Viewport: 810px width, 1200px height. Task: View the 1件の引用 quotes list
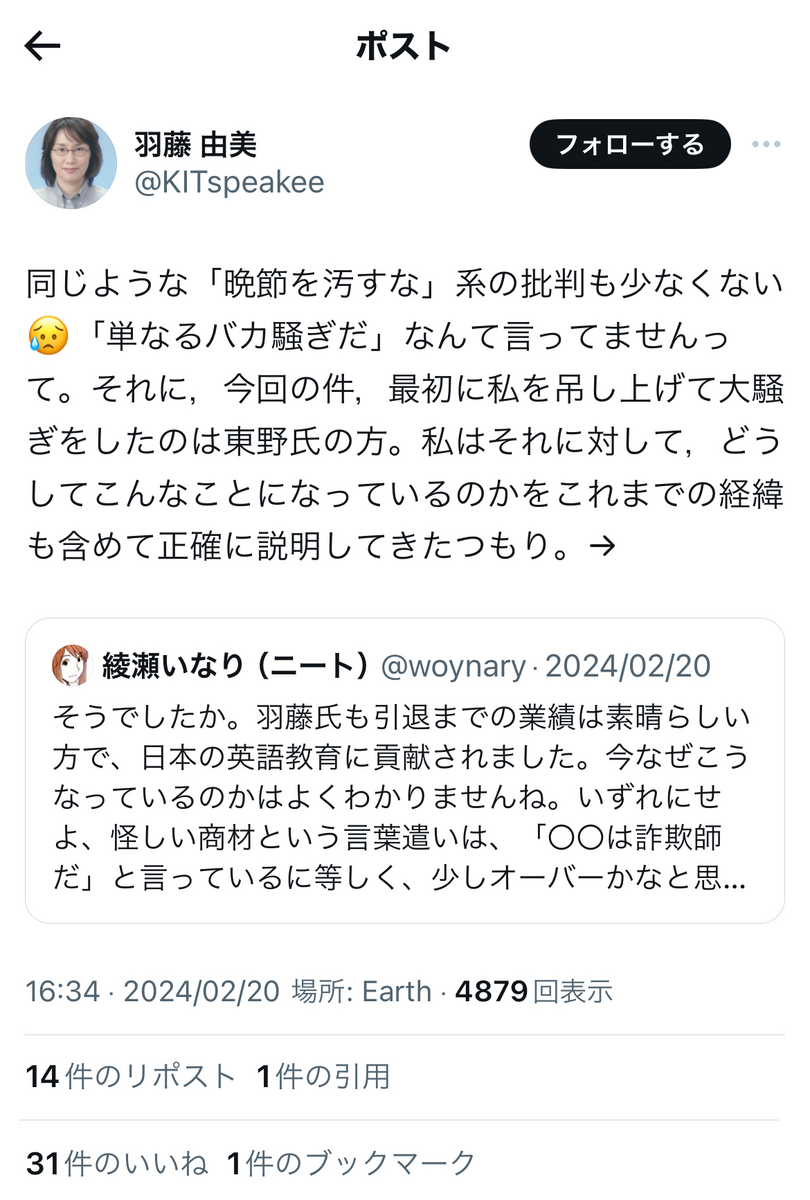click(324, 1076)
